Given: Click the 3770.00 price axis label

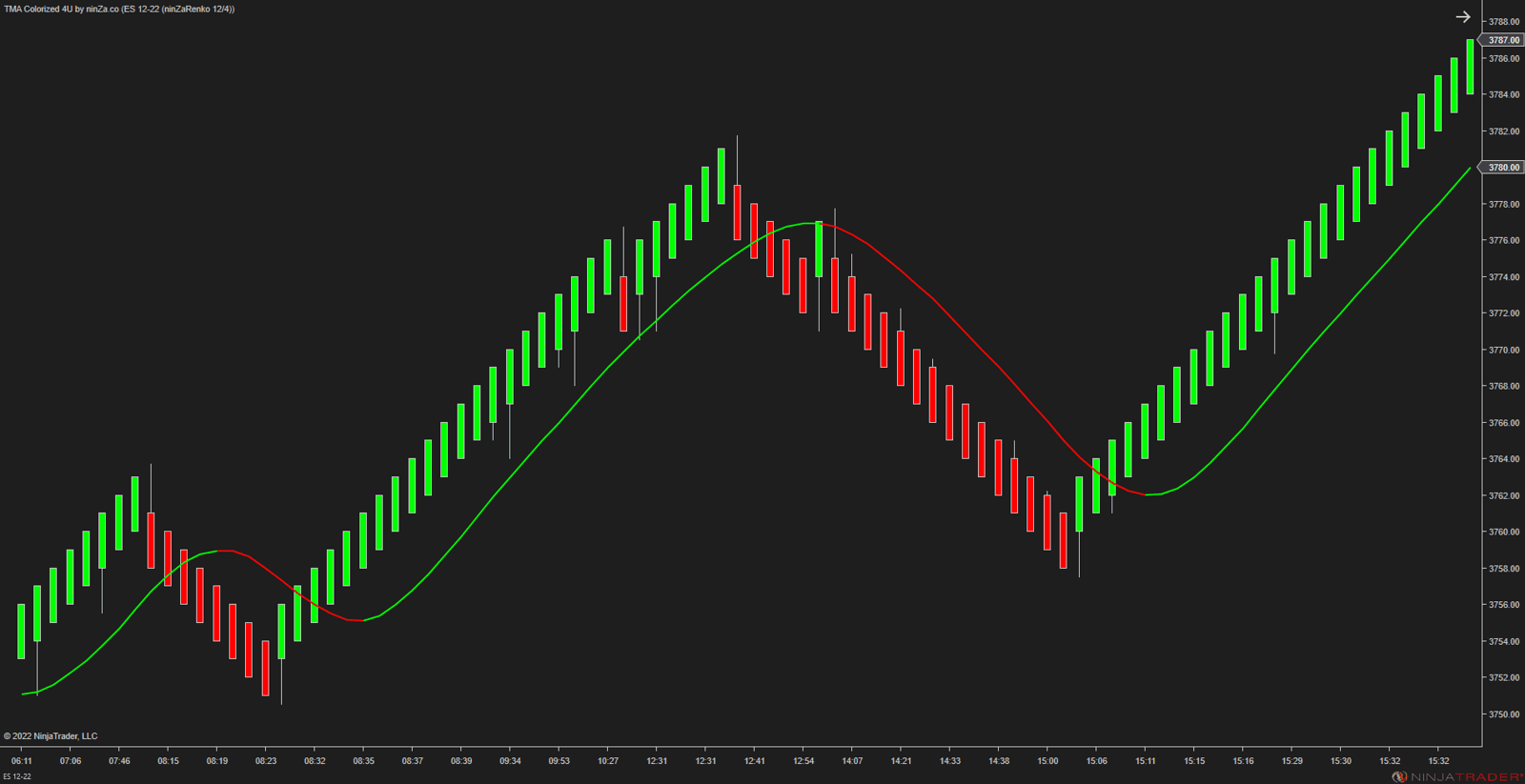Looking at the screenshot, I should (x=1504, y=351).
